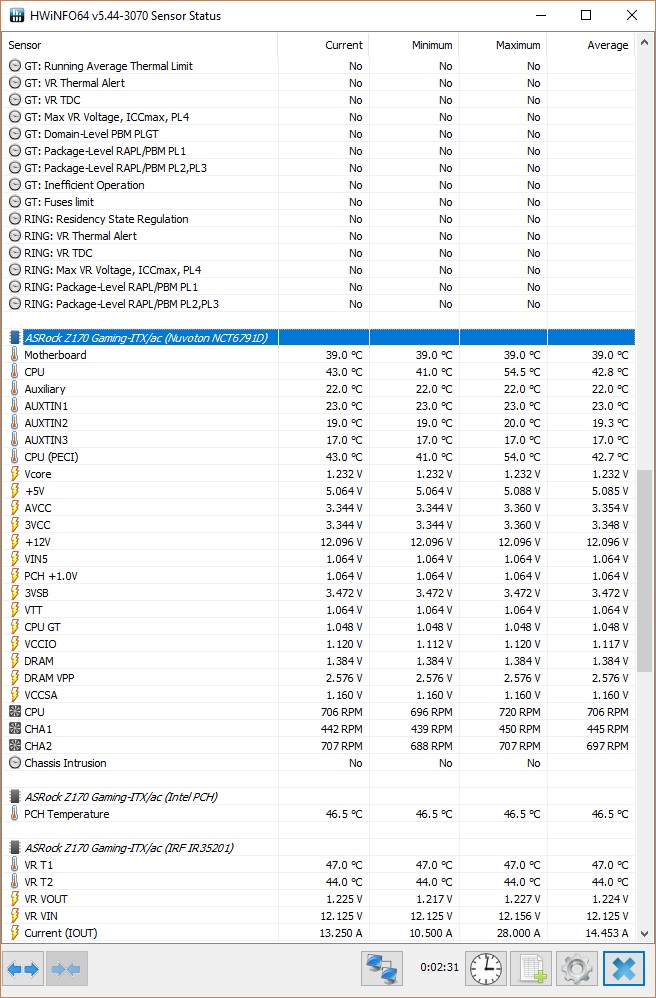Screen dimensions: 656x998
Task: Click the fan icon beside CHA1
Action: (x=15, y=729)
